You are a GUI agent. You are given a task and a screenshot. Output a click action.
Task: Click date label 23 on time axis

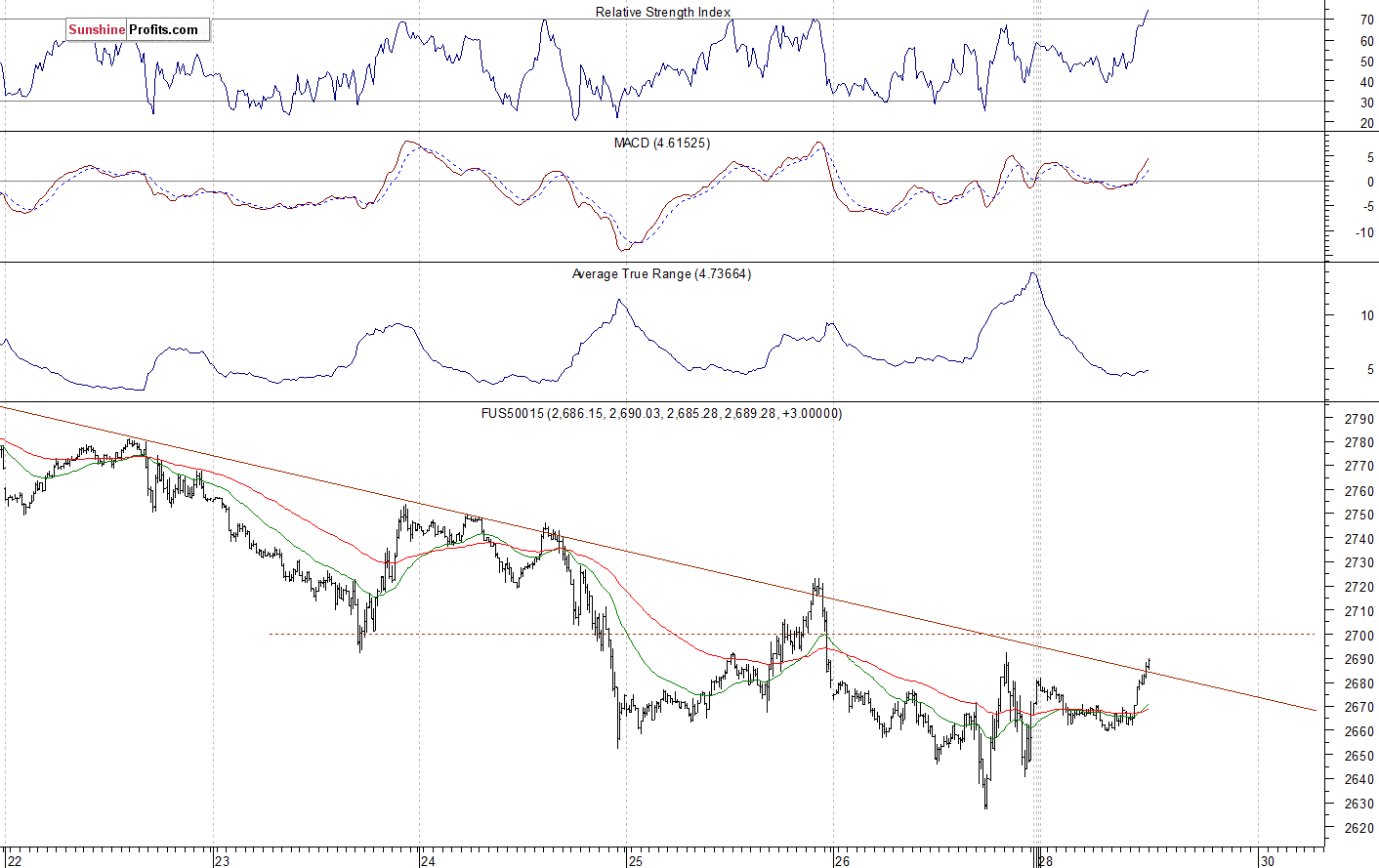pos(222,861)
